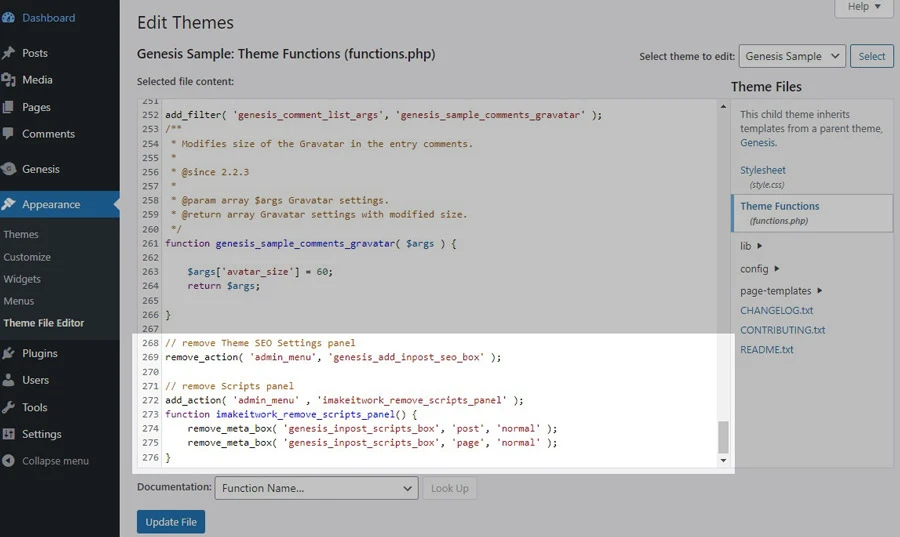The width and height of the screenshot is (900, 537).
Task: Click the Look Up button
Action: click(449, 488)
